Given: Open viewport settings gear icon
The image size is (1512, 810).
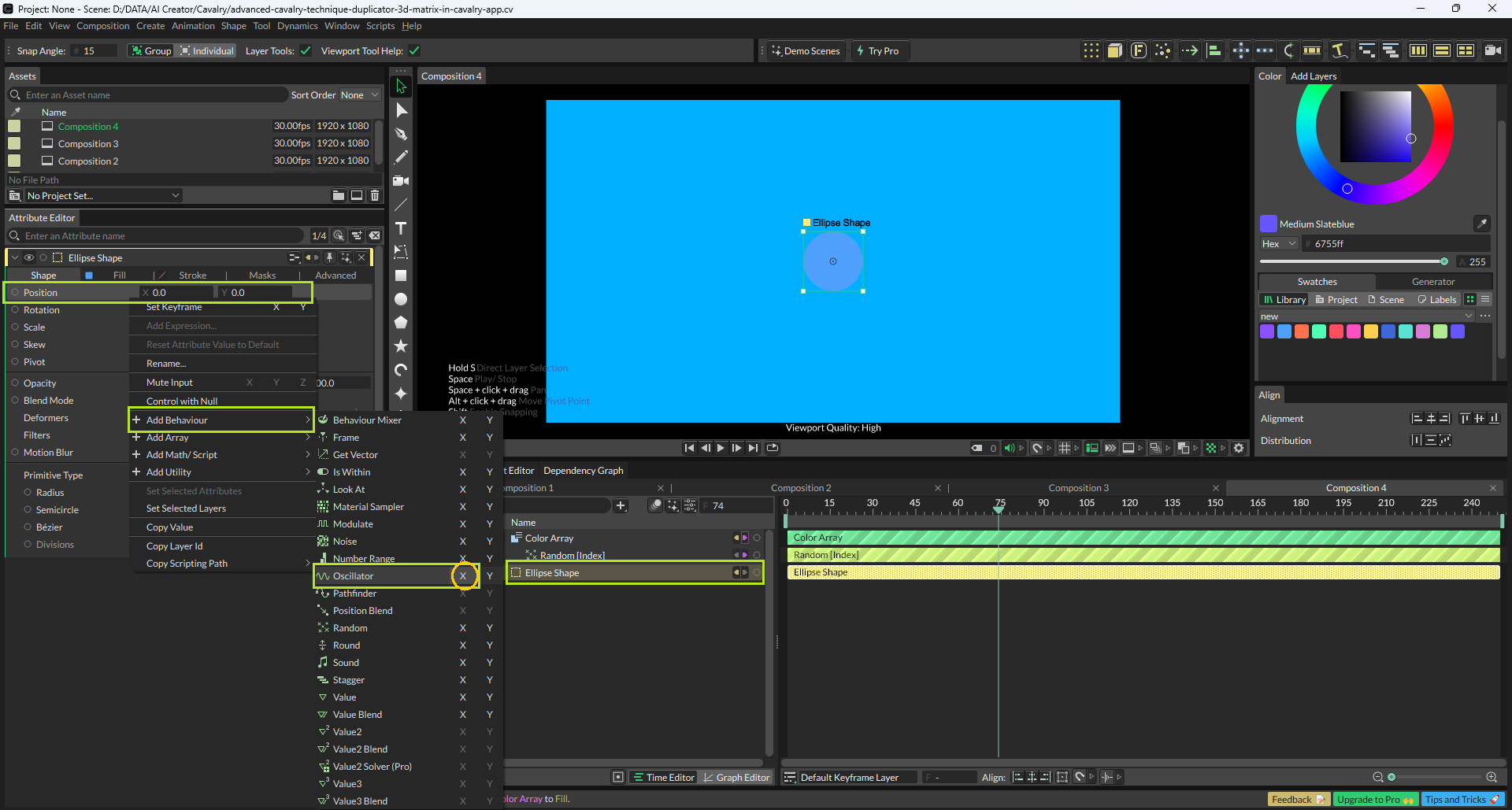Looking at the screenshot, I should pyautogui.click(x=1239, y=448).
